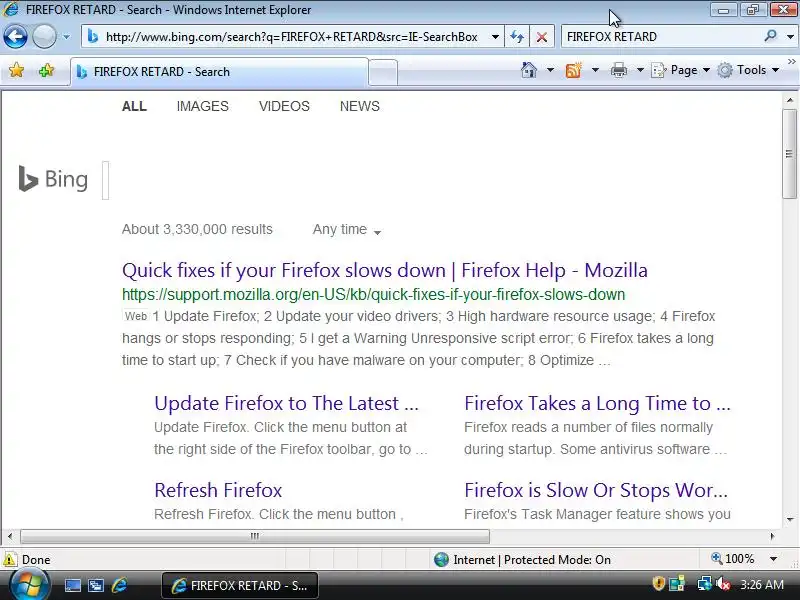
Task: Click the colored-squares system tray icon
Action: (678, 583)
